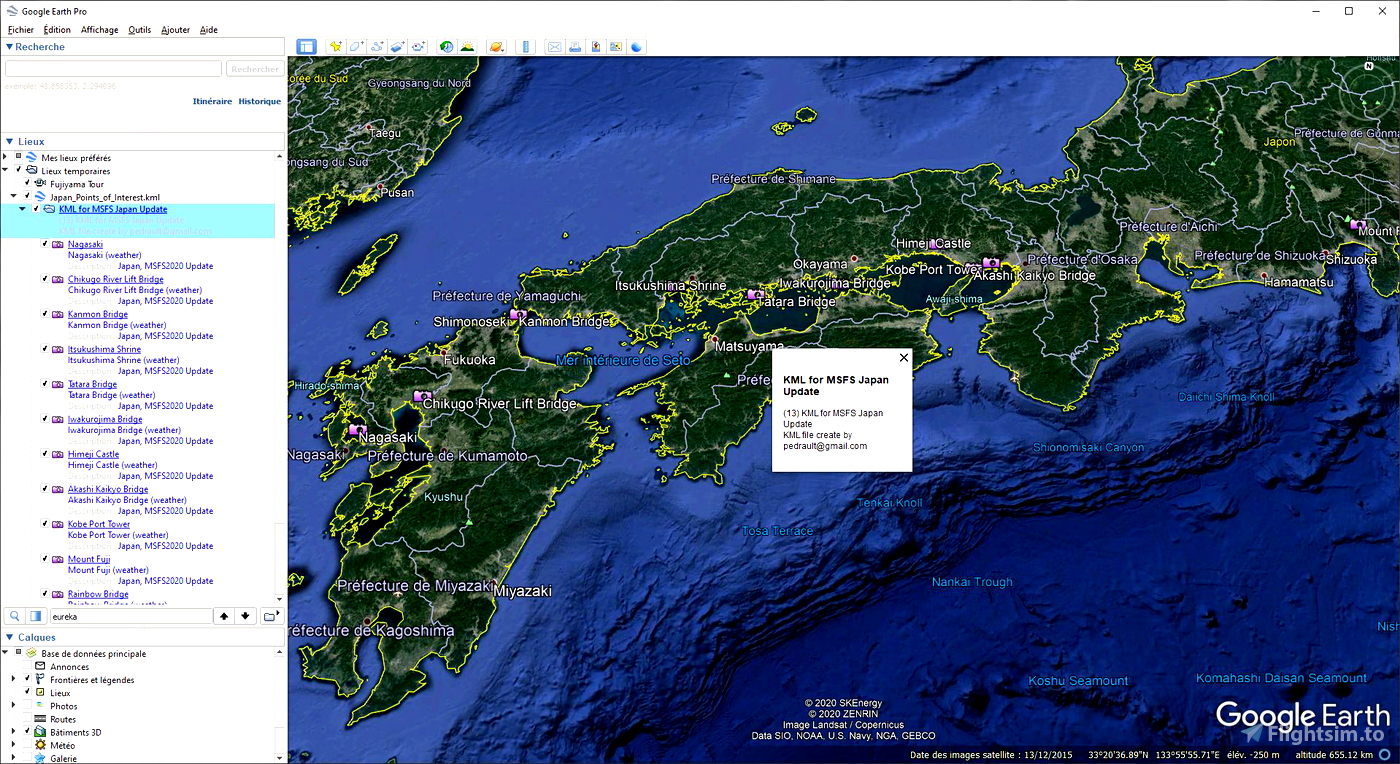Collapse the Recherche panel
Viewport: 1400px width, 764px height.
[10, 47]
